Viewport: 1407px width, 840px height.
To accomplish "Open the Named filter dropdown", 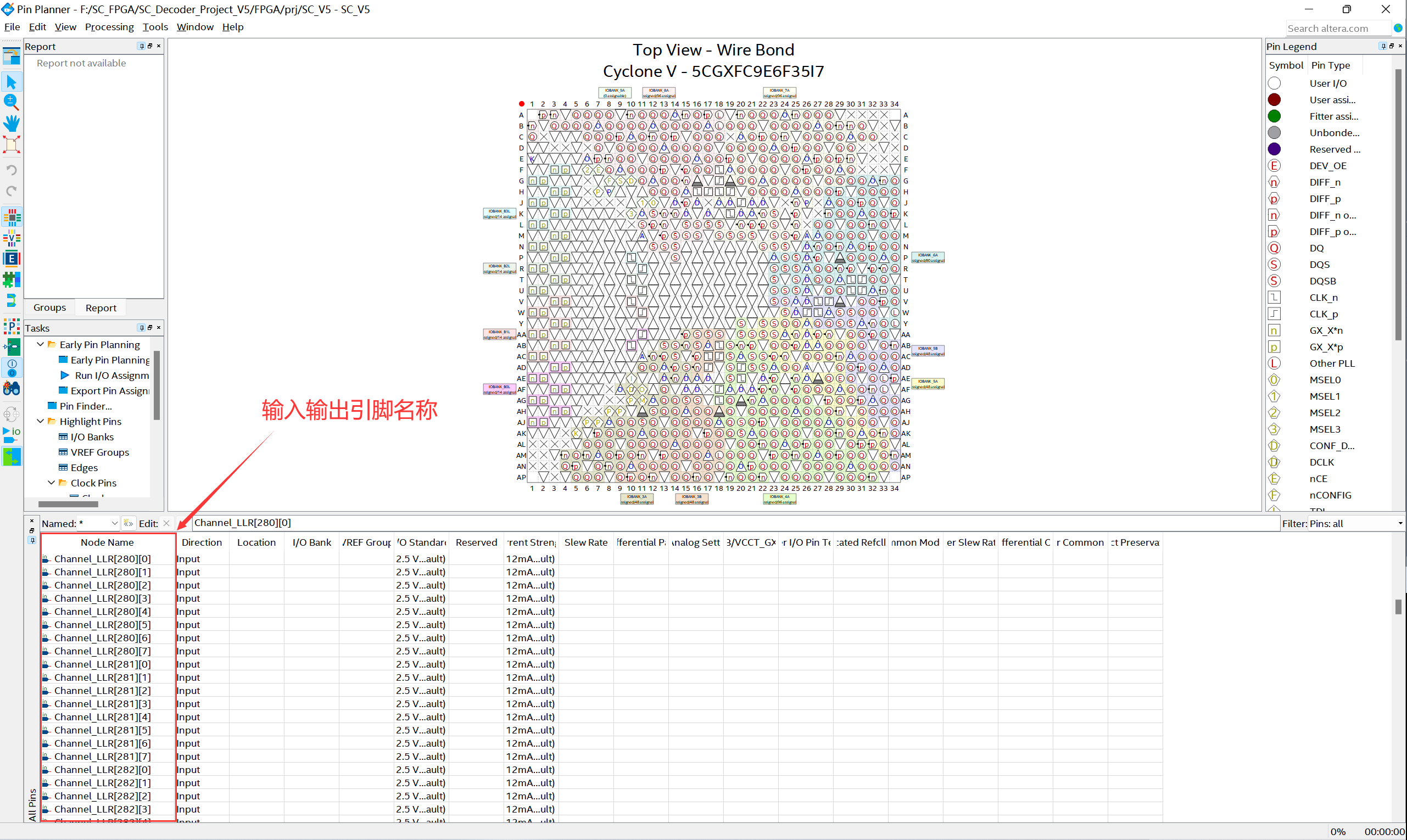I will point(116,523).
